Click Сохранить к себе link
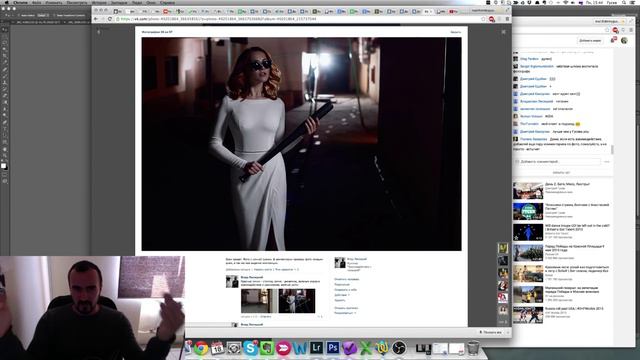Screen dimensions: 640x360 pos(345,289)
